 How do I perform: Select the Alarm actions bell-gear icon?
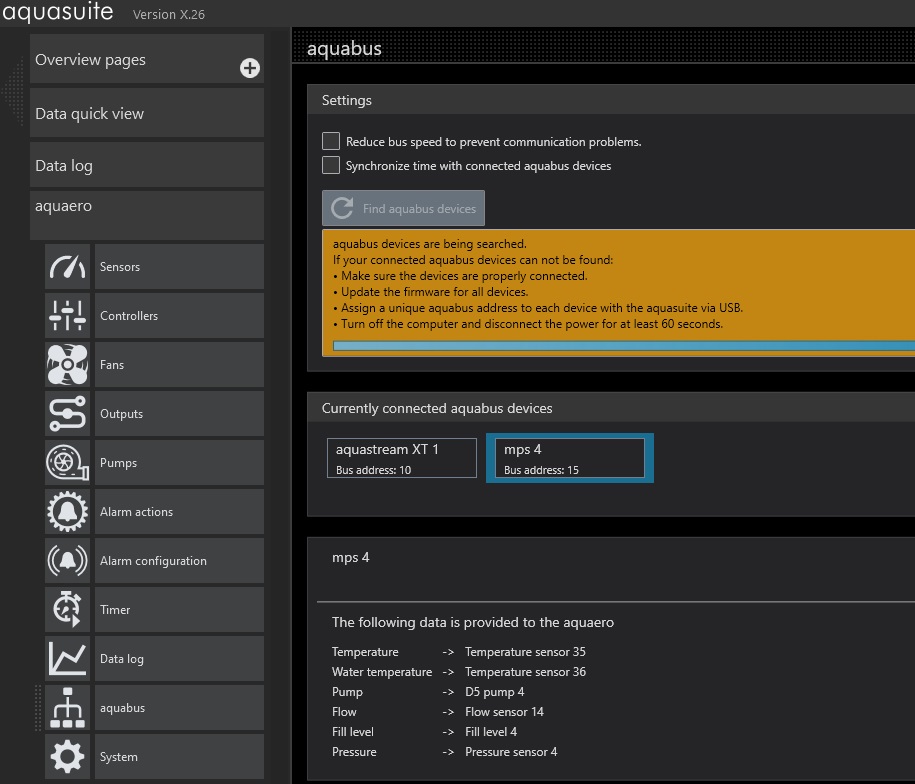[x=67, y=512]
